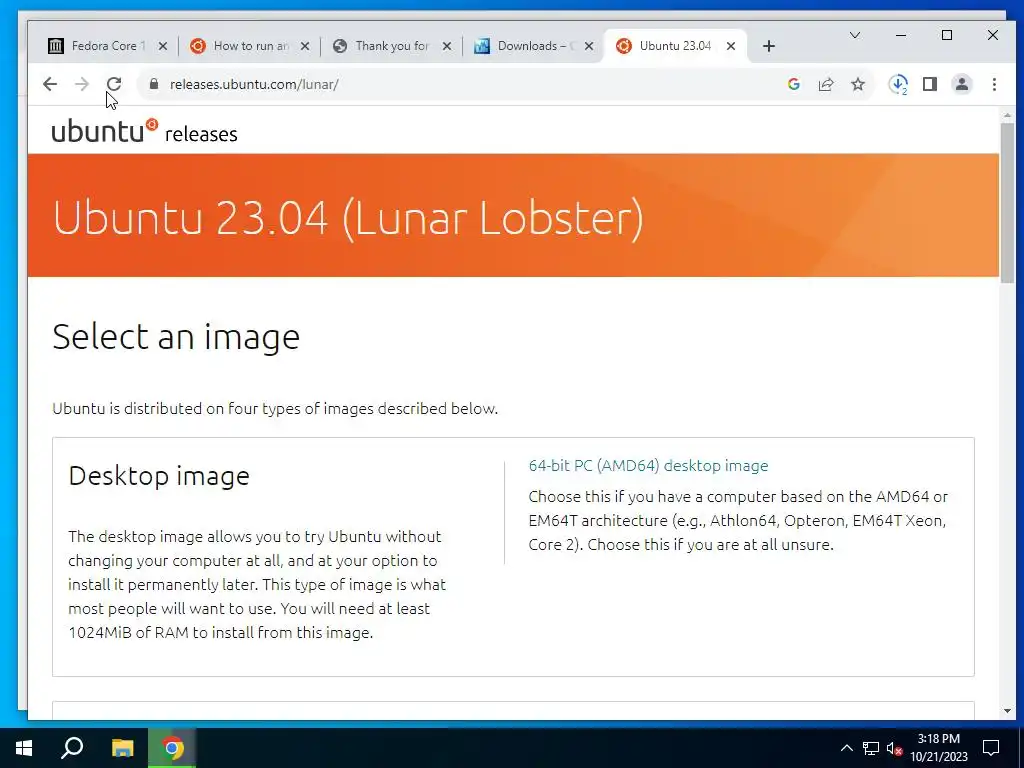Click the page's vertical scrollbar thumb

(1007, 202)
